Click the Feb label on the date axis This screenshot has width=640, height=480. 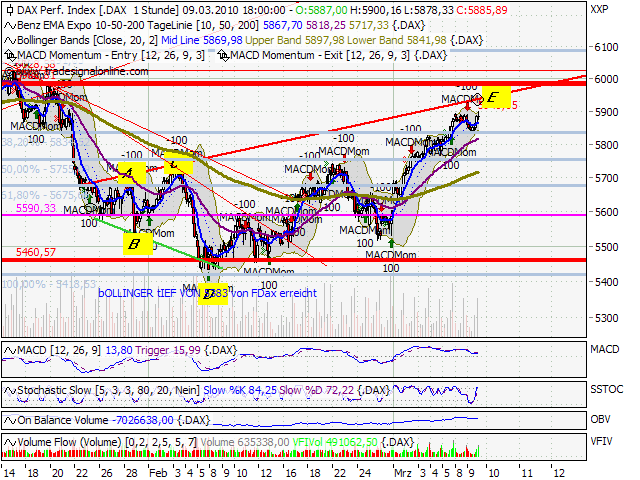158,473
